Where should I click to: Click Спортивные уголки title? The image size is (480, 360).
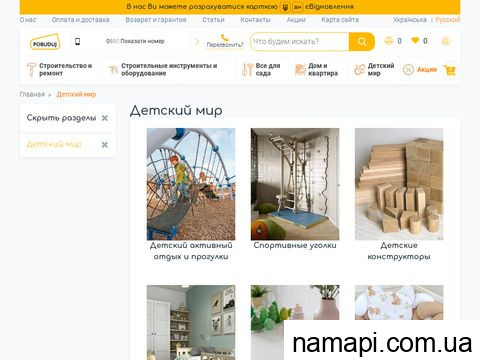click(295, 245)
